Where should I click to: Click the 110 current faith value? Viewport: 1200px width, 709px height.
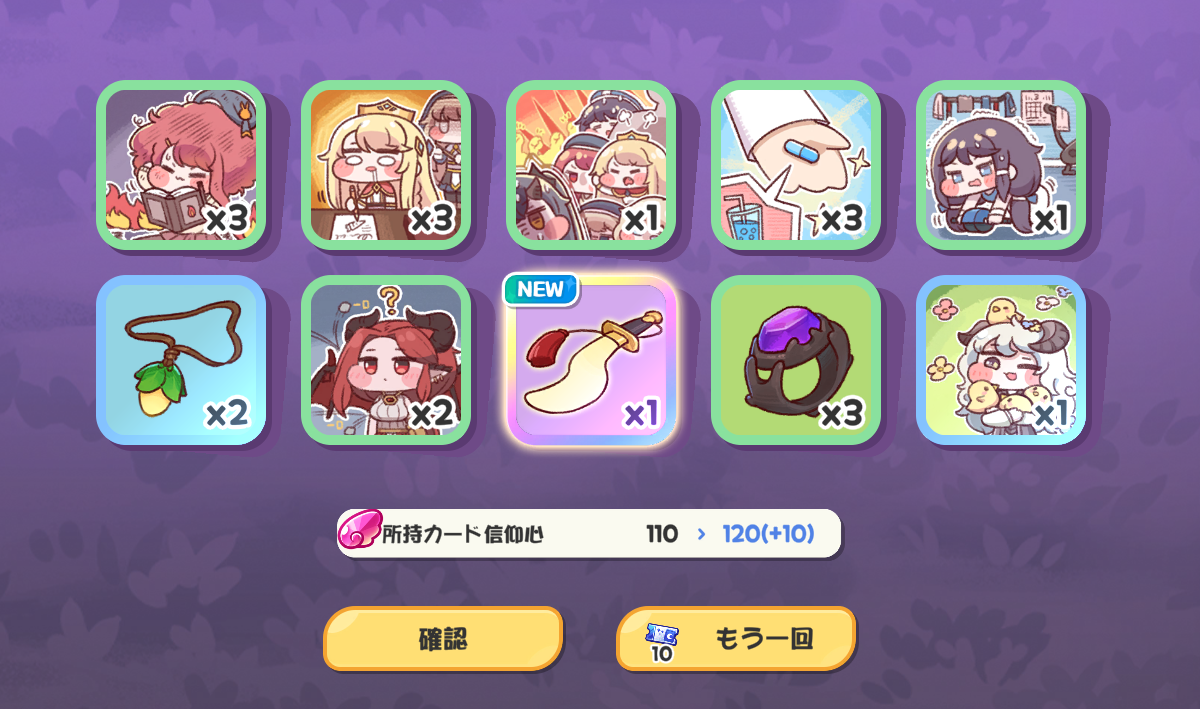point(662,534)
